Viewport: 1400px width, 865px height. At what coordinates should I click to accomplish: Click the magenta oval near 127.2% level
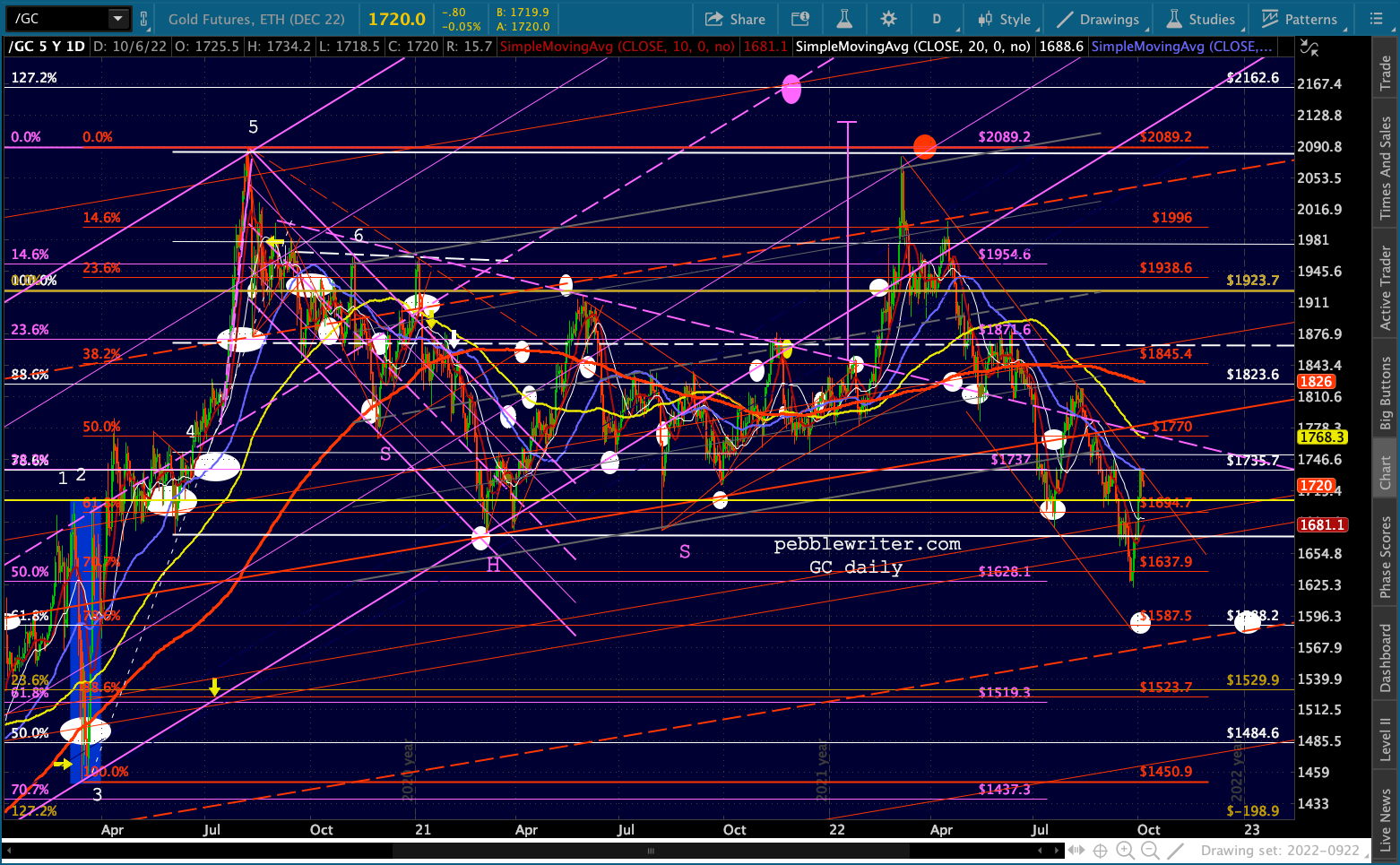click(791, 89)
